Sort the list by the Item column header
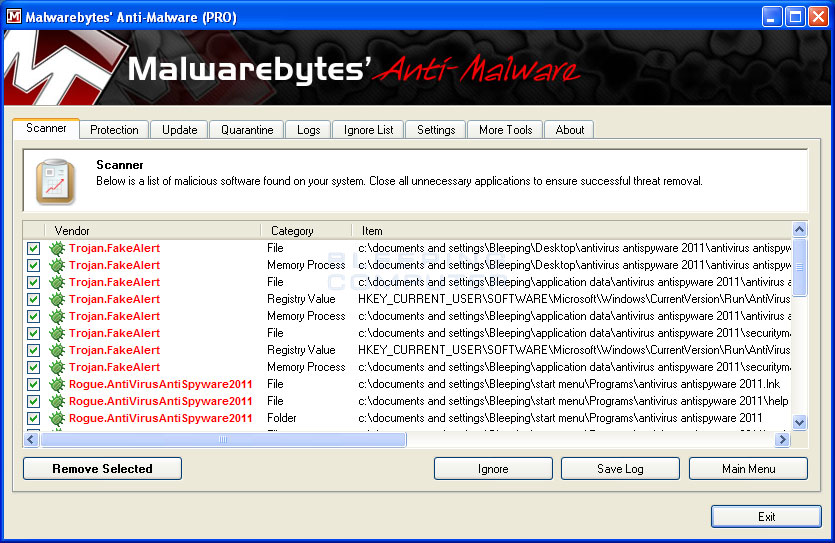The width and height of the screenshot is (835, 543). tap(572, 231)
